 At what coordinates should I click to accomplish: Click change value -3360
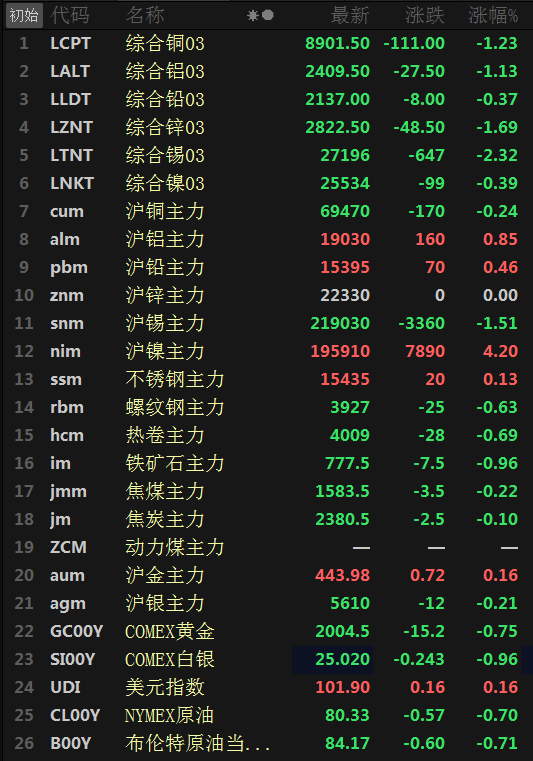pyautogui.click(x=421, y=323)
